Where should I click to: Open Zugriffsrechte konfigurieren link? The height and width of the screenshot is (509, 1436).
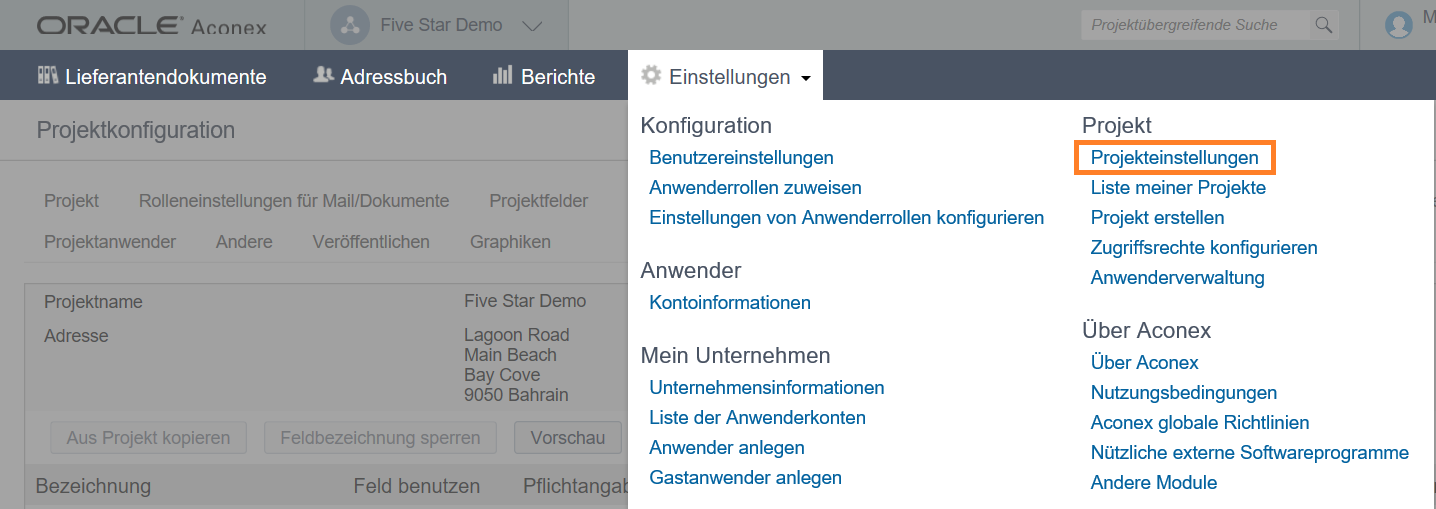click(1204, 247)
